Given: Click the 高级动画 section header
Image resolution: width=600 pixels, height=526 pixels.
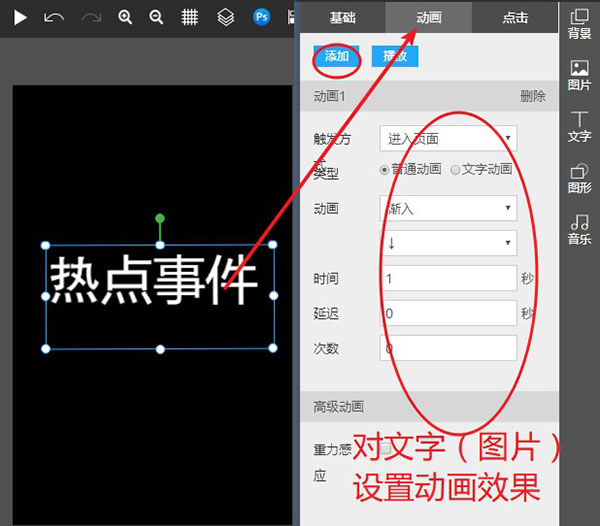Looking at the screenshot, I should pyautogui.click(x=429, y=407).
